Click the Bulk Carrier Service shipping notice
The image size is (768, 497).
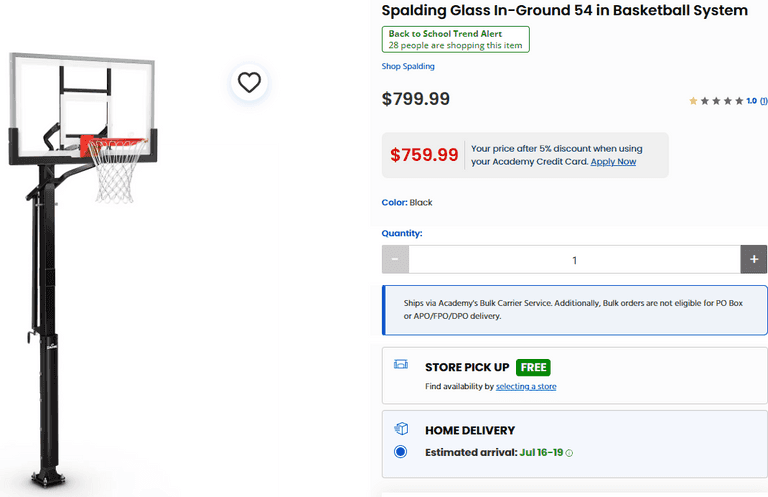(575, 310)
